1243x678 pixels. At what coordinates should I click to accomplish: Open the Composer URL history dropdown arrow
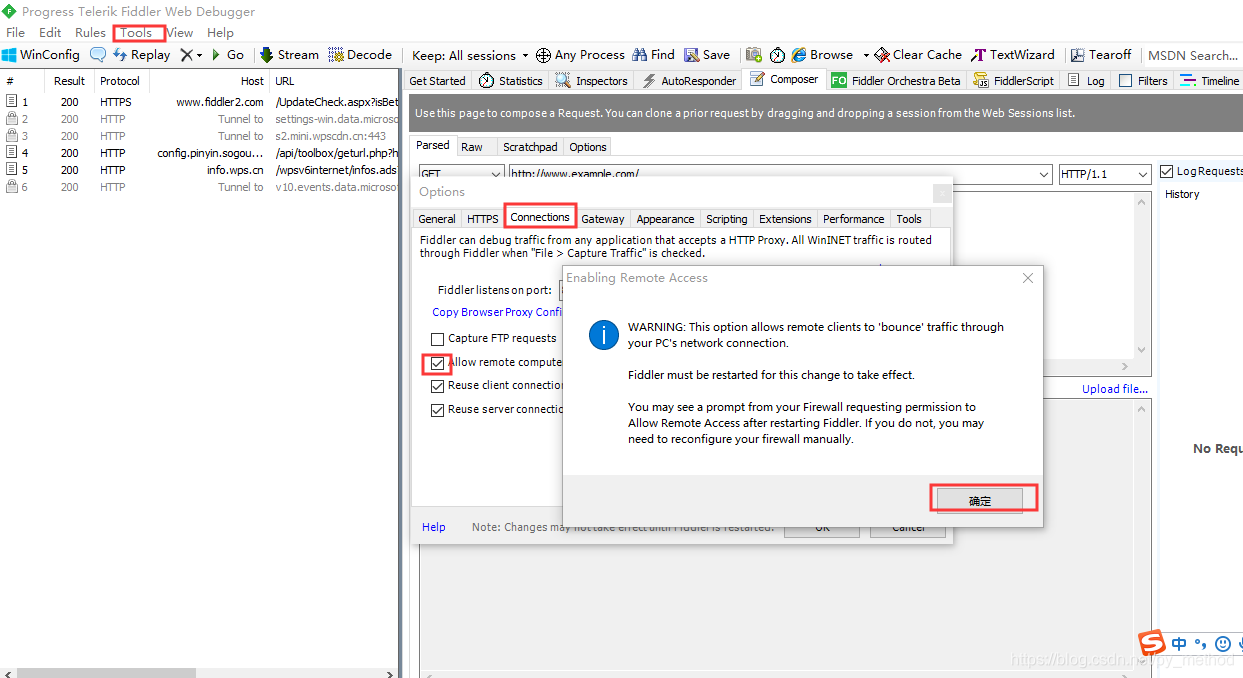pyautogui.click(x=1045, y=174)
